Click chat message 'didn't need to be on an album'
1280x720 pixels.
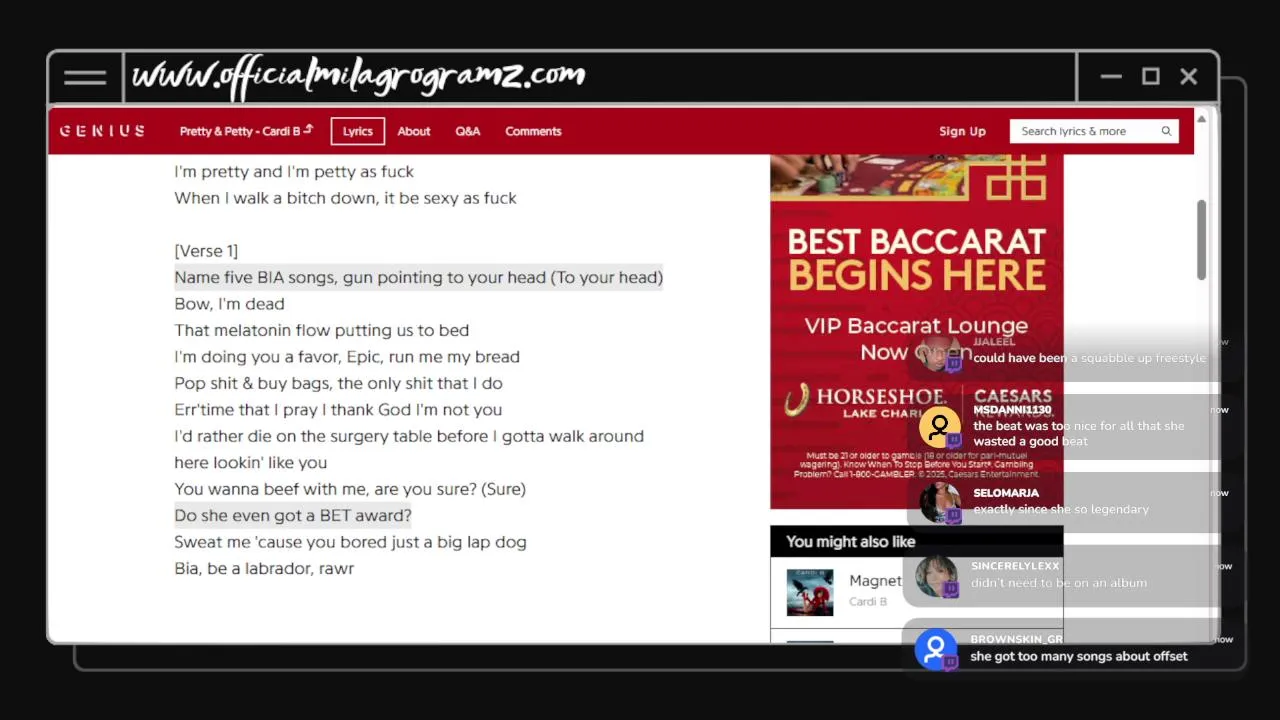tap(1059, 582)
